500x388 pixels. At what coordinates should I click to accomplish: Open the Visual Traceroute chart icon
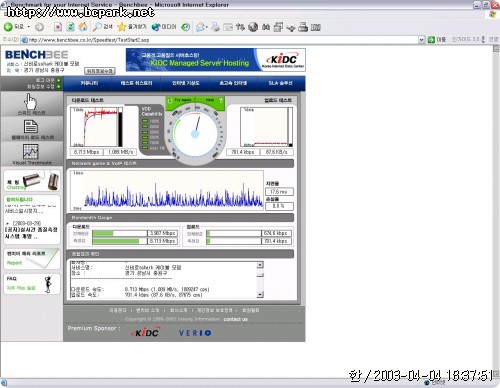point(31,152)
